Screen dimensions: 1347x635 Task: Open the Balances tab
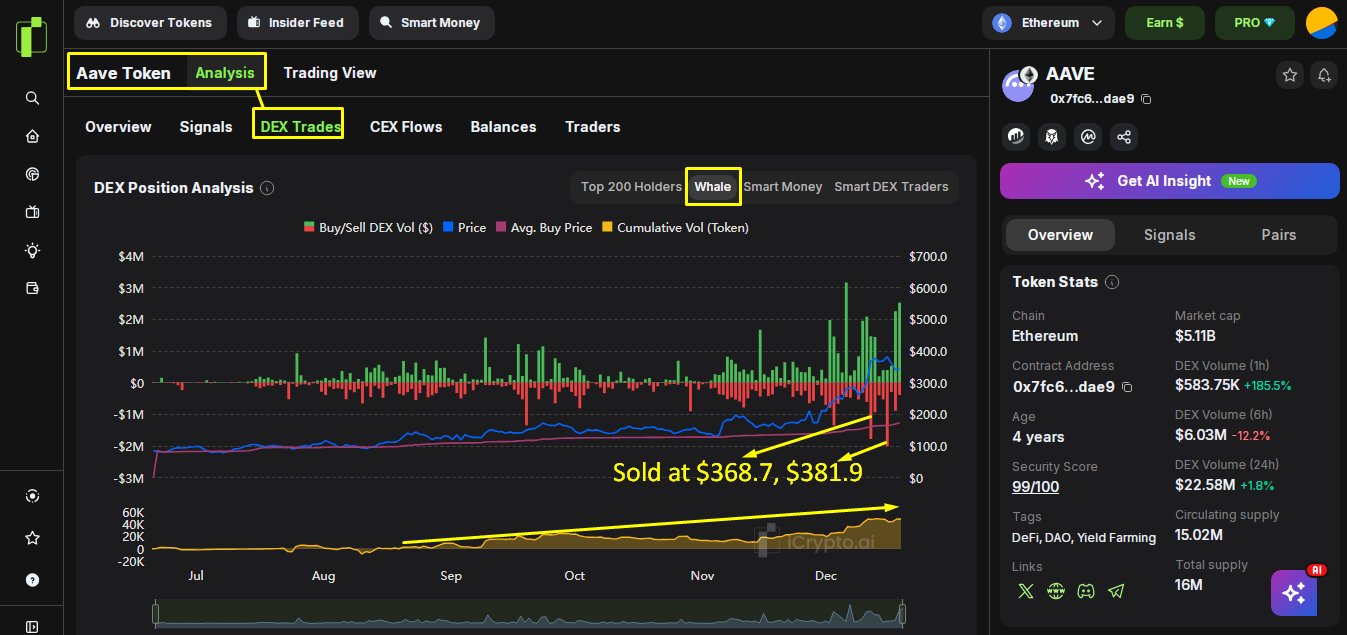(503, 127)
